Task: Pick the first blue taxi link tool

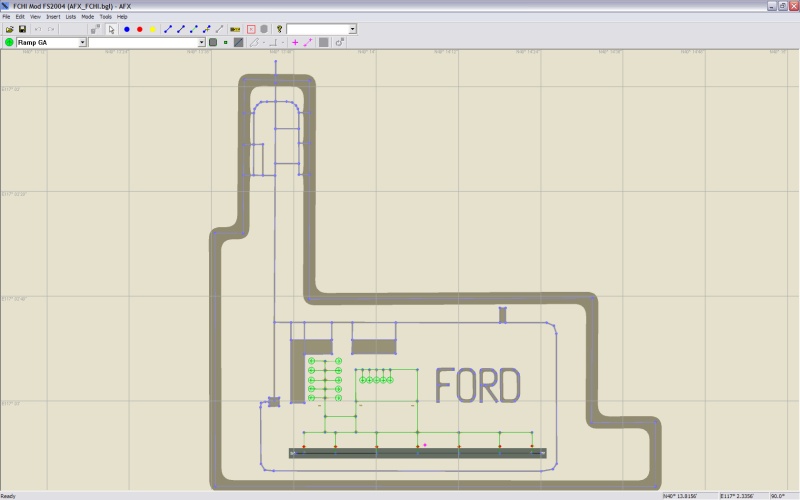Action: tap(168, 29)
